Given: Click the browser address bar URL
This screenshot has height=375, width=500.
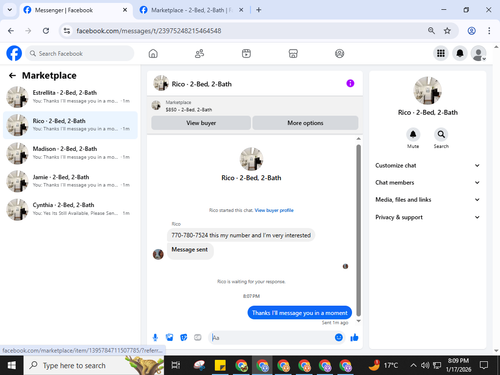Looking at the screenshot, I should tap(149, 31).
